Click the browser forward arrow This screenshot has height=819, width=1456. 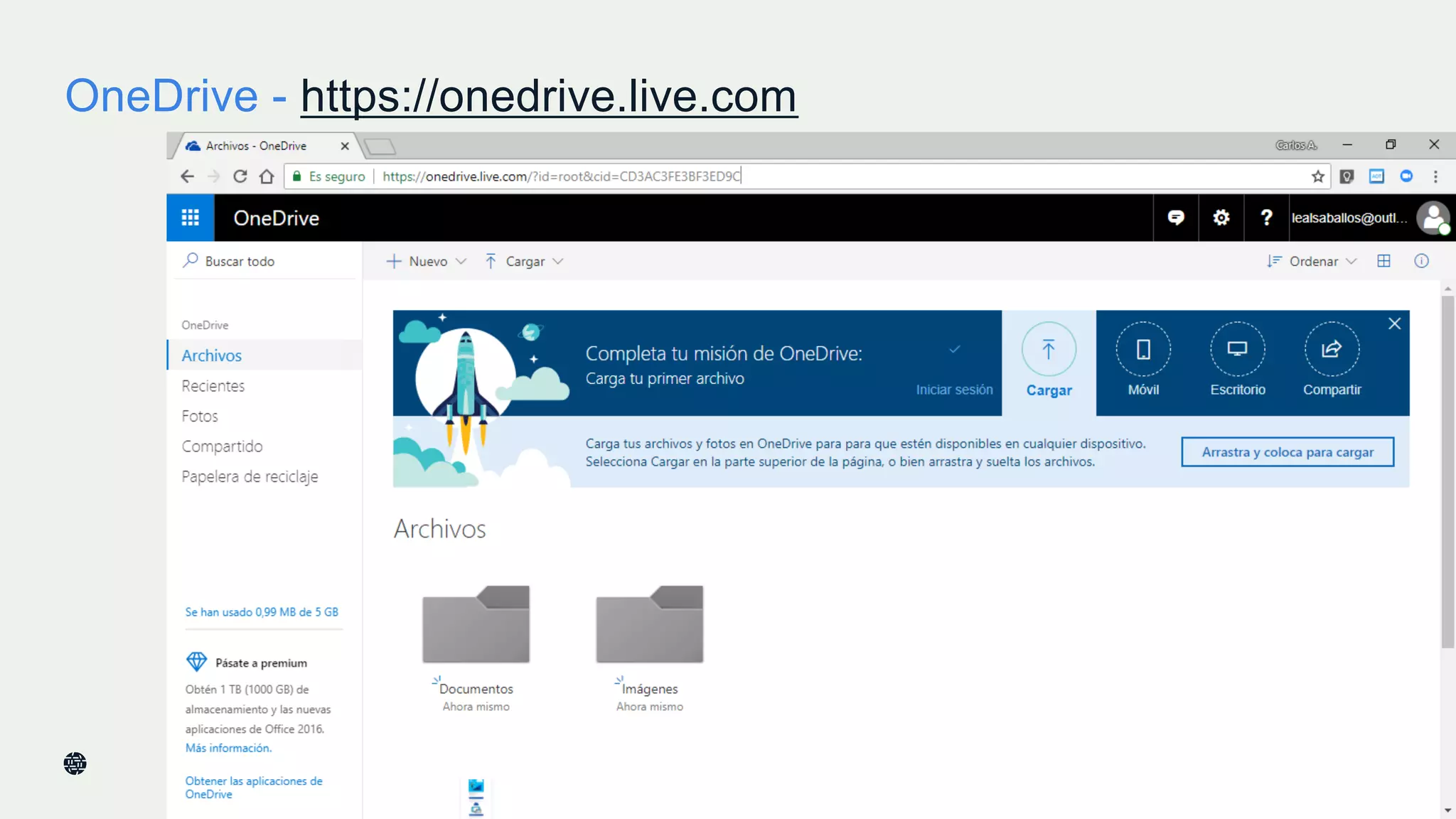point(213,176)
